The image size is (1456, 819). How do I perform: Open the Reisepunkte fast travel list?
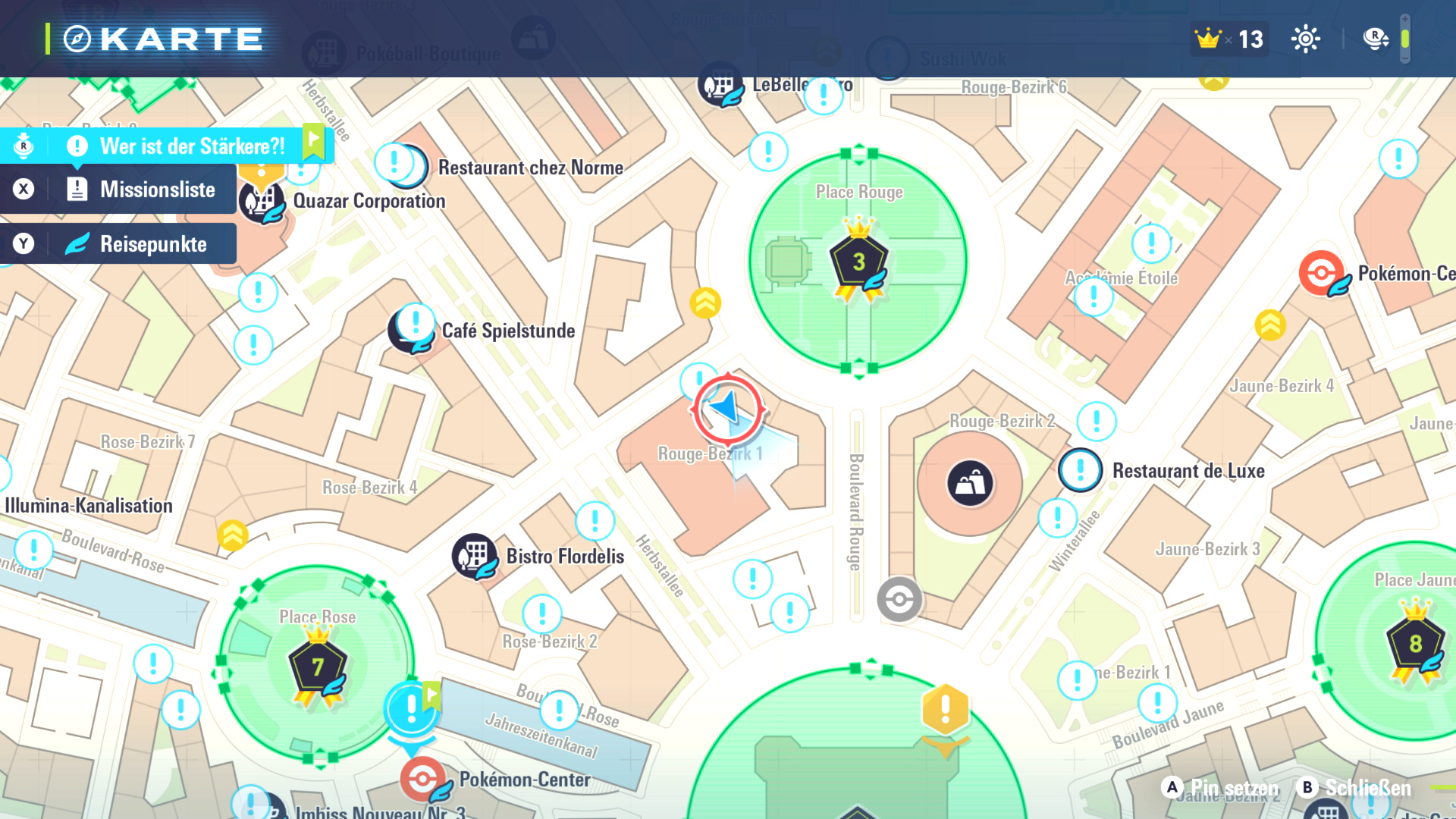pos(153,244)
